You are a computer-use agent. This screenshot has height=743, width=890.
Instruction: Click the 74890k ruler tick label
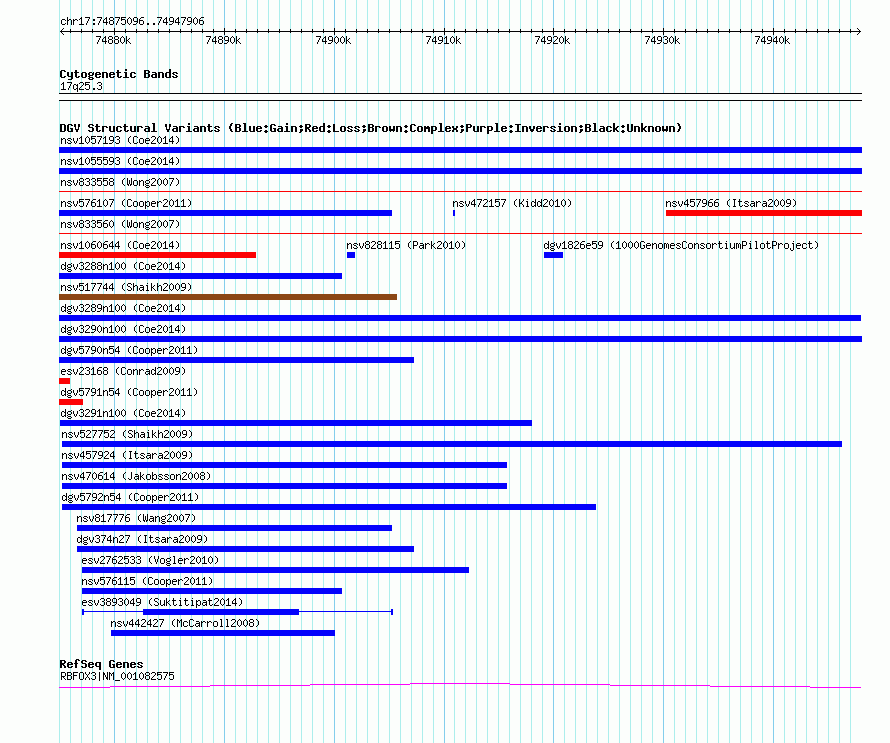tap(223, 40)
